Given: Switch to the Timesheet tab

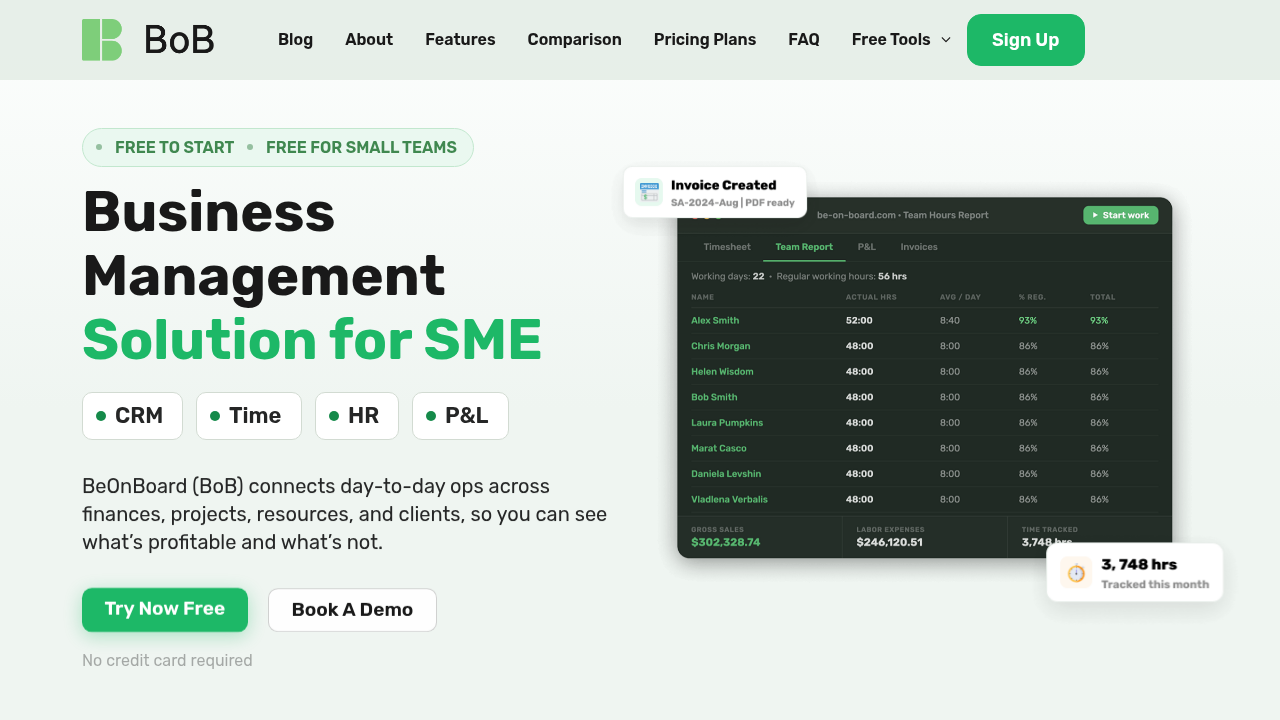Looking at the screenshot, I should [x=727, y=247].
